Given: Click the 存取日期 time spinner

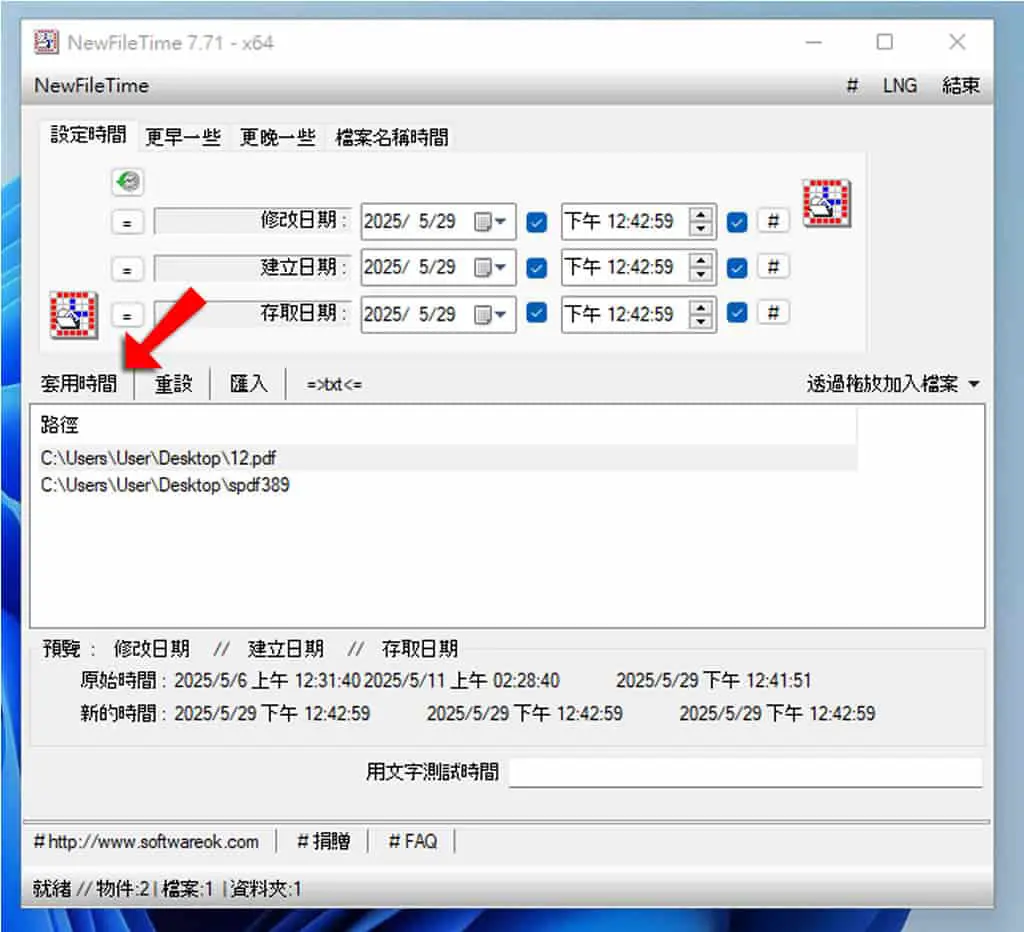Looking at the screenshot, I should [700, 314].
